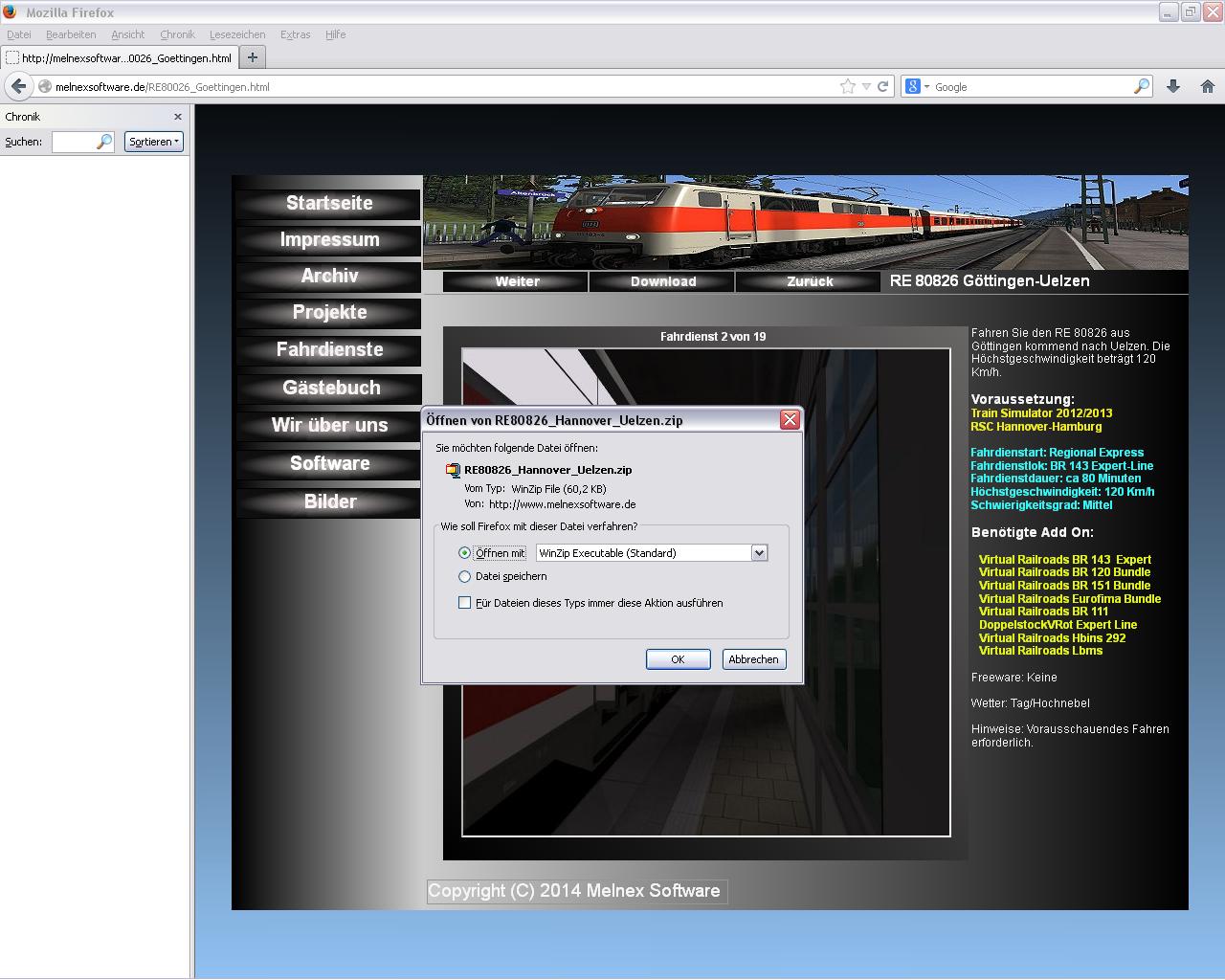
Task: Click 'Virtual Railroads Eurofima Bundle' text
Action: tap(1070, 599)
